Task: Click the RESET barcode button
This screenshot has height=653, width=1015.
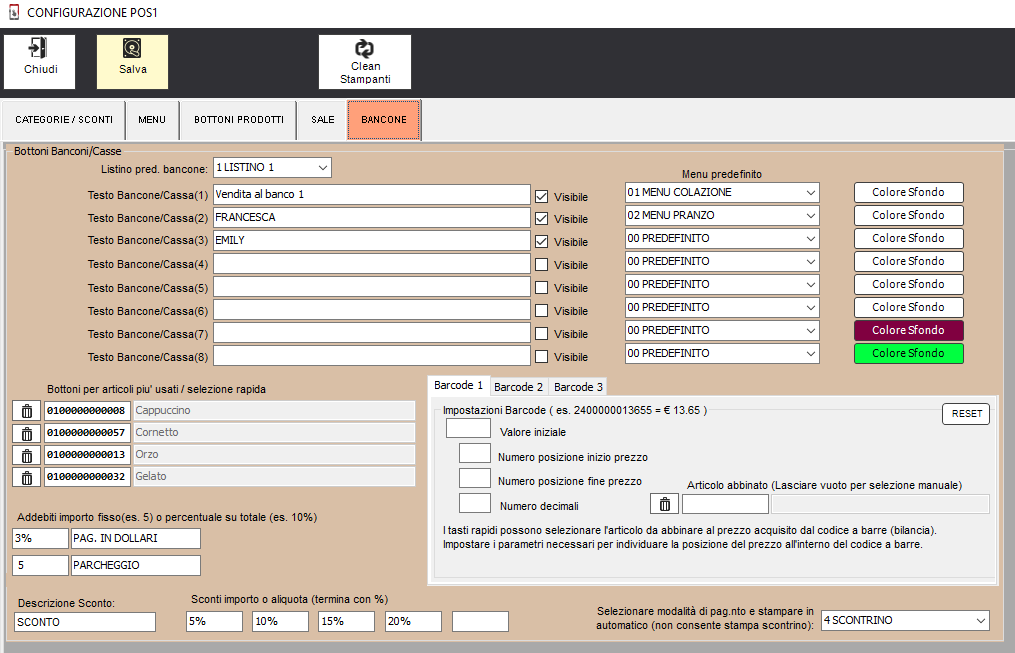Action: point(966,414)
